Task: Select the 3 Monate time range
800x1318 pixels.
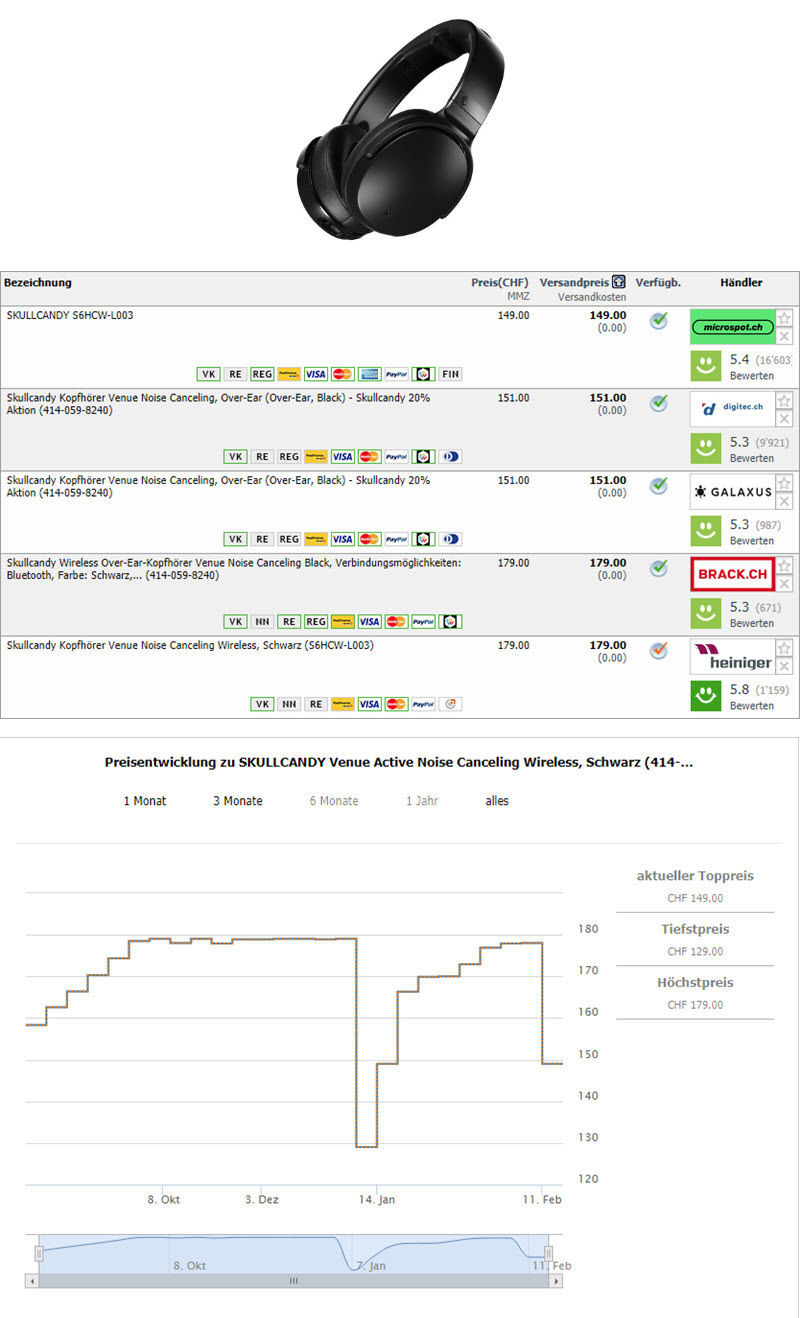Action: tap(238, 801)
